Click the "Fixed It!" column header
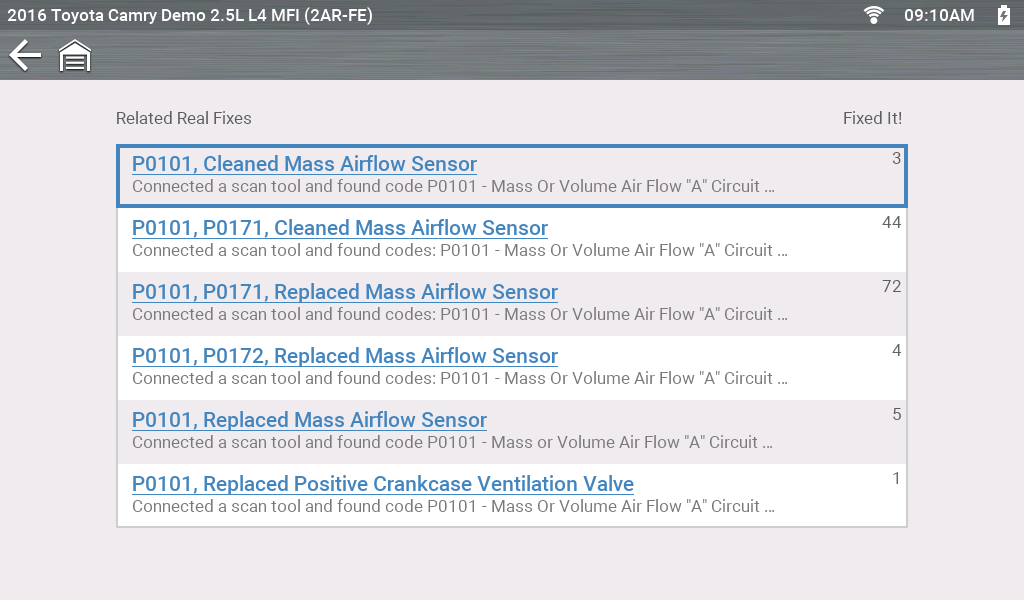The image size is (1024, 600). (872, 118)
